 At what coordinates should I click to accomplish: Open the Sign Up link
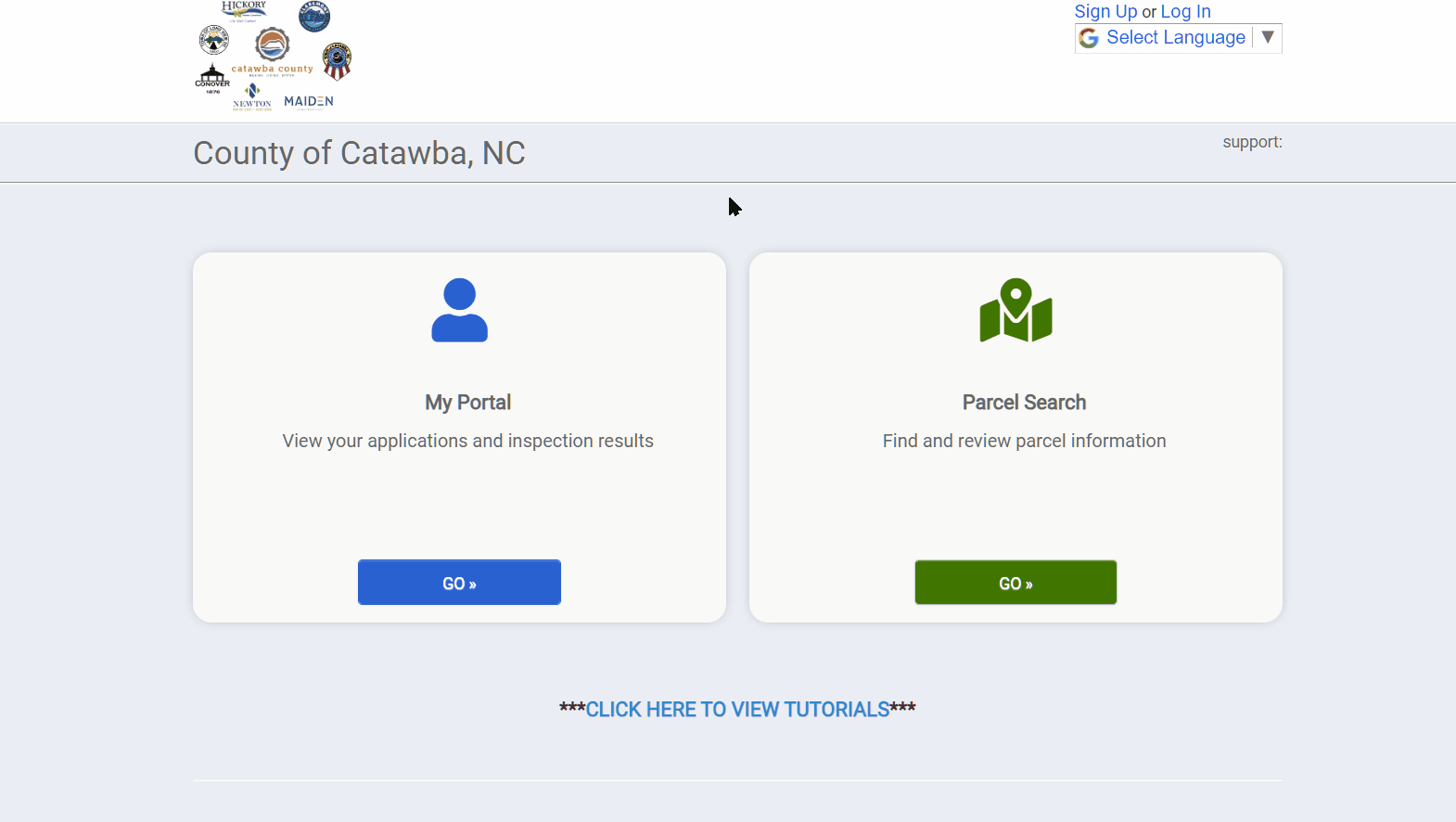tap(1105, 11)
